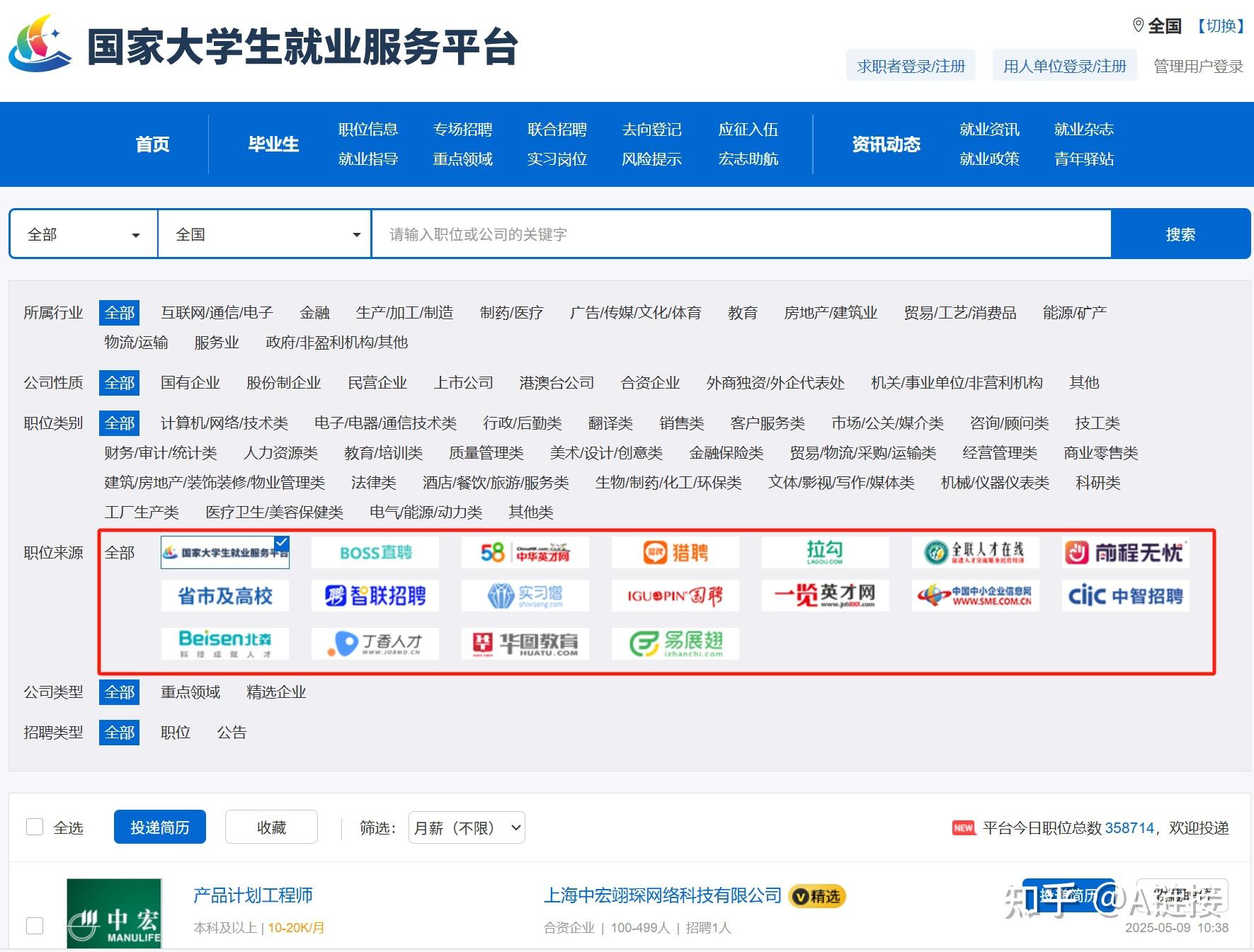Filter recruitment type by 公告
Viewport: 1254px width, 952px height.
point(232,733)
